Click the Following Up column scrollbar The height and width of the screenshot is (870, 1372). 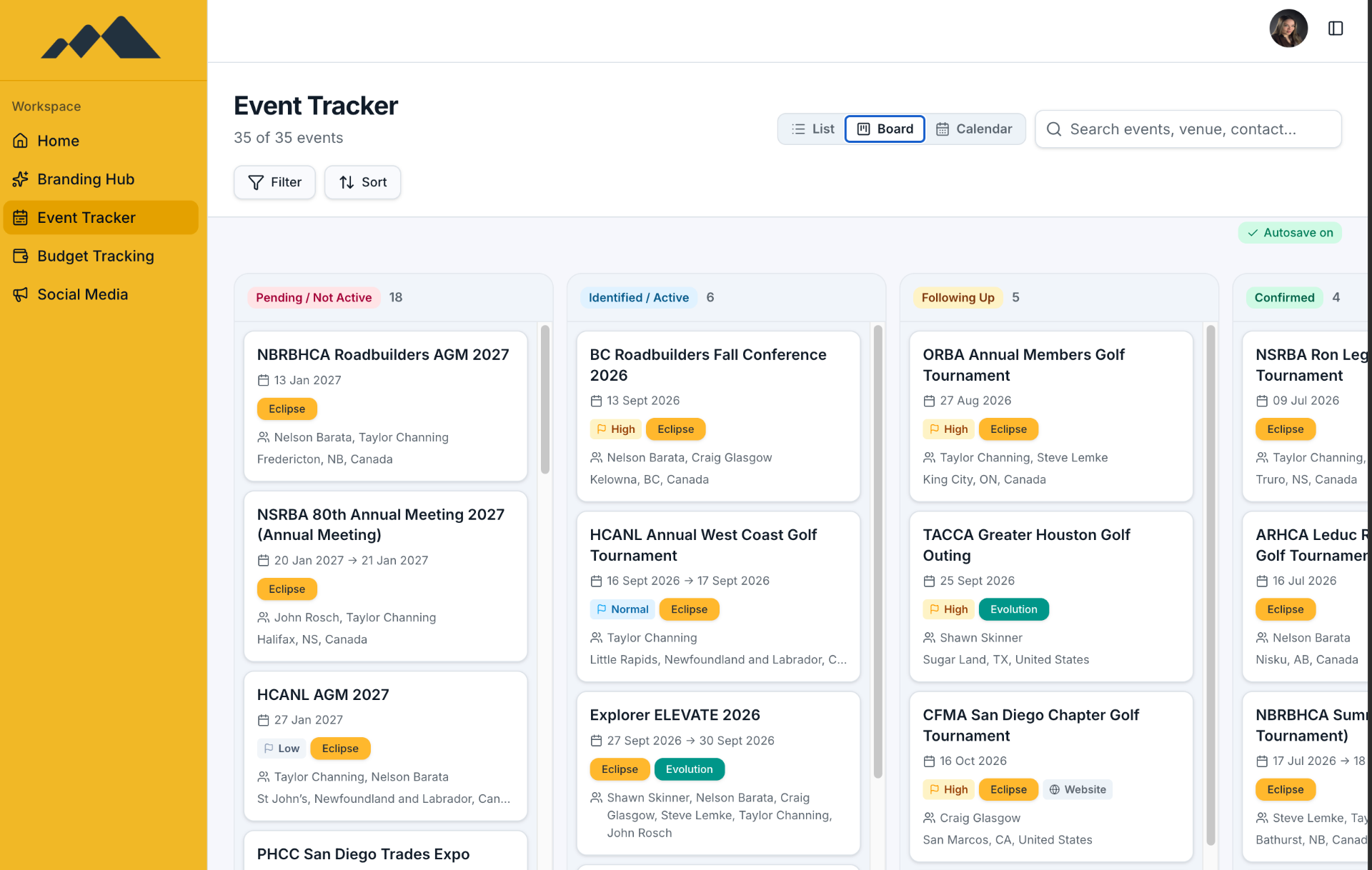pos(1211,586)
